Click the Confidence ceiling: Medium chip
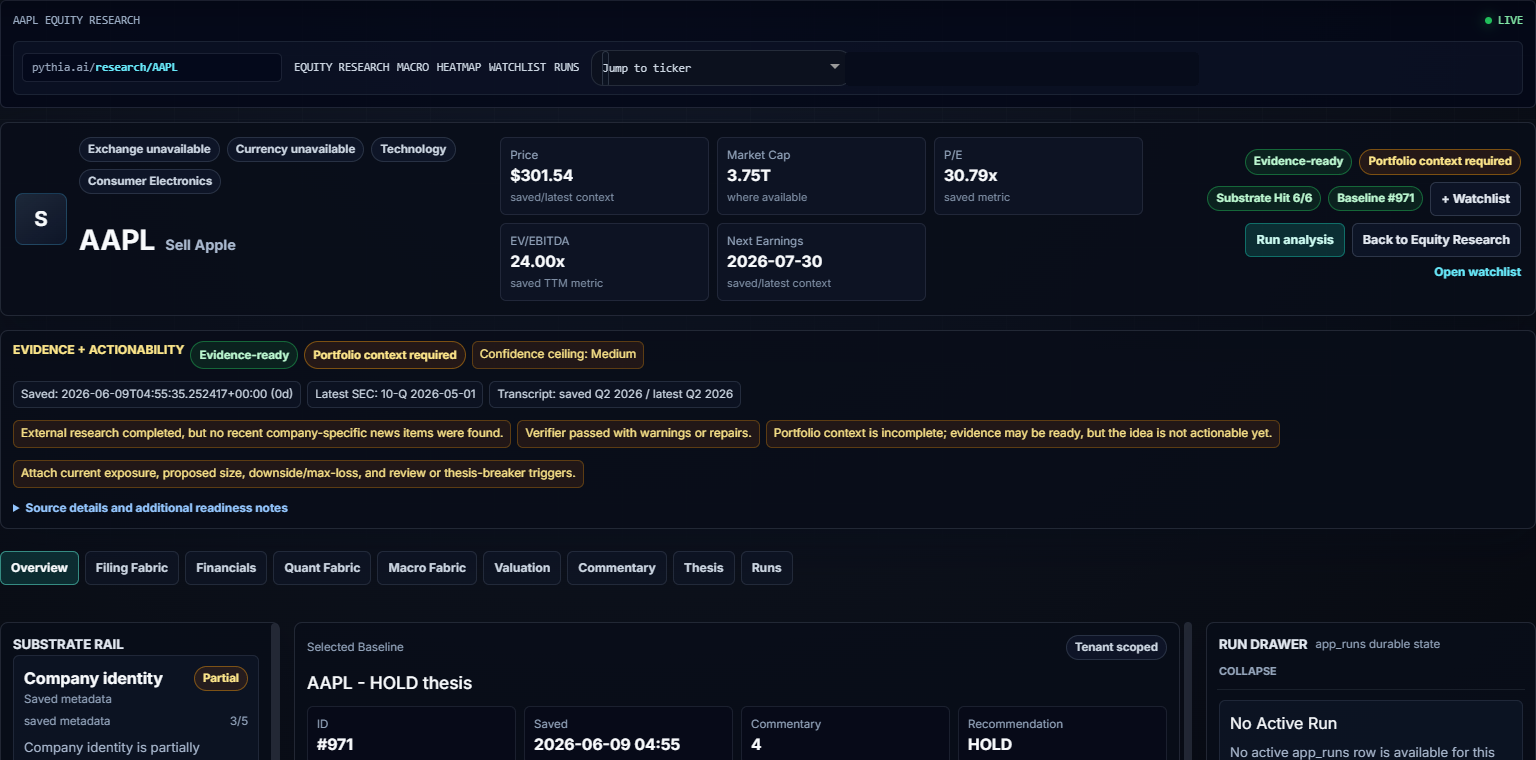 (558, 354)
